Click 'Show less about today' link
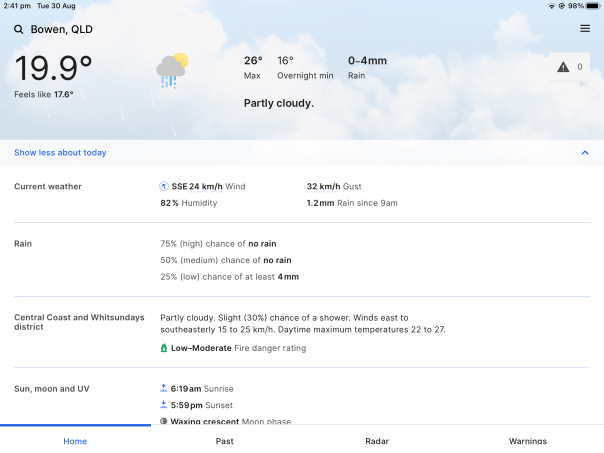Image resolution: width=604 pixels, height=453 pixels. 60,153
